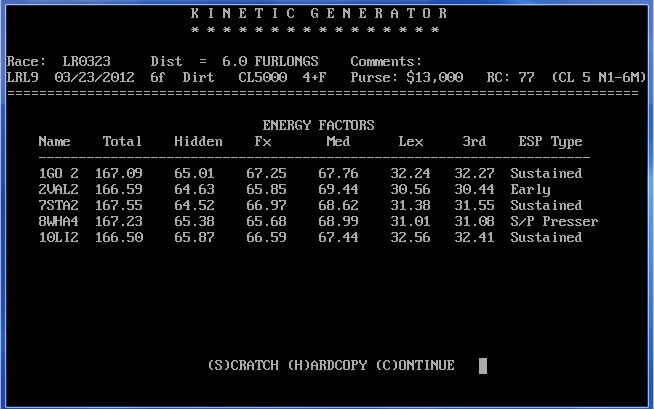Image resolution: width=654 pixels, height=409 pixels.
Task: Click total value 167.55
Action: click(119, 205)
